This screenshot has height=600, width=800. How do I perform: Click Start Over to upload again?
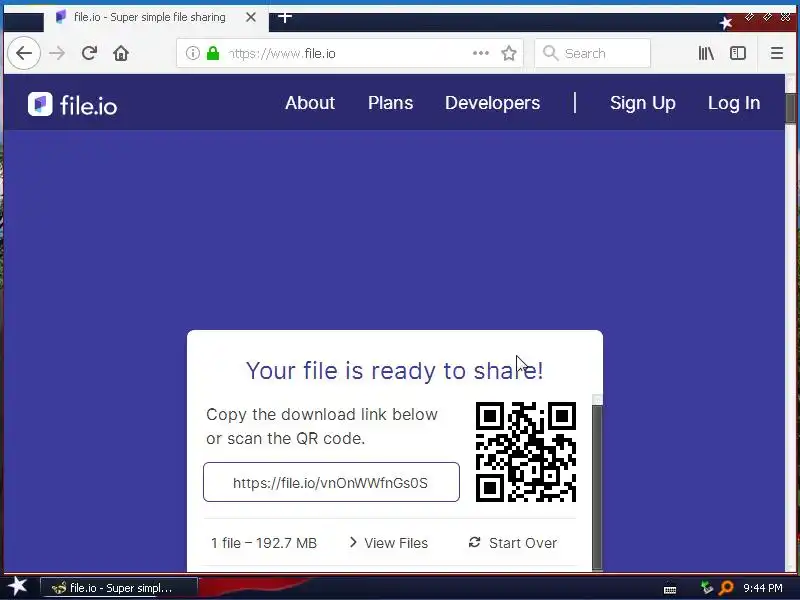(x=513, y=543)
